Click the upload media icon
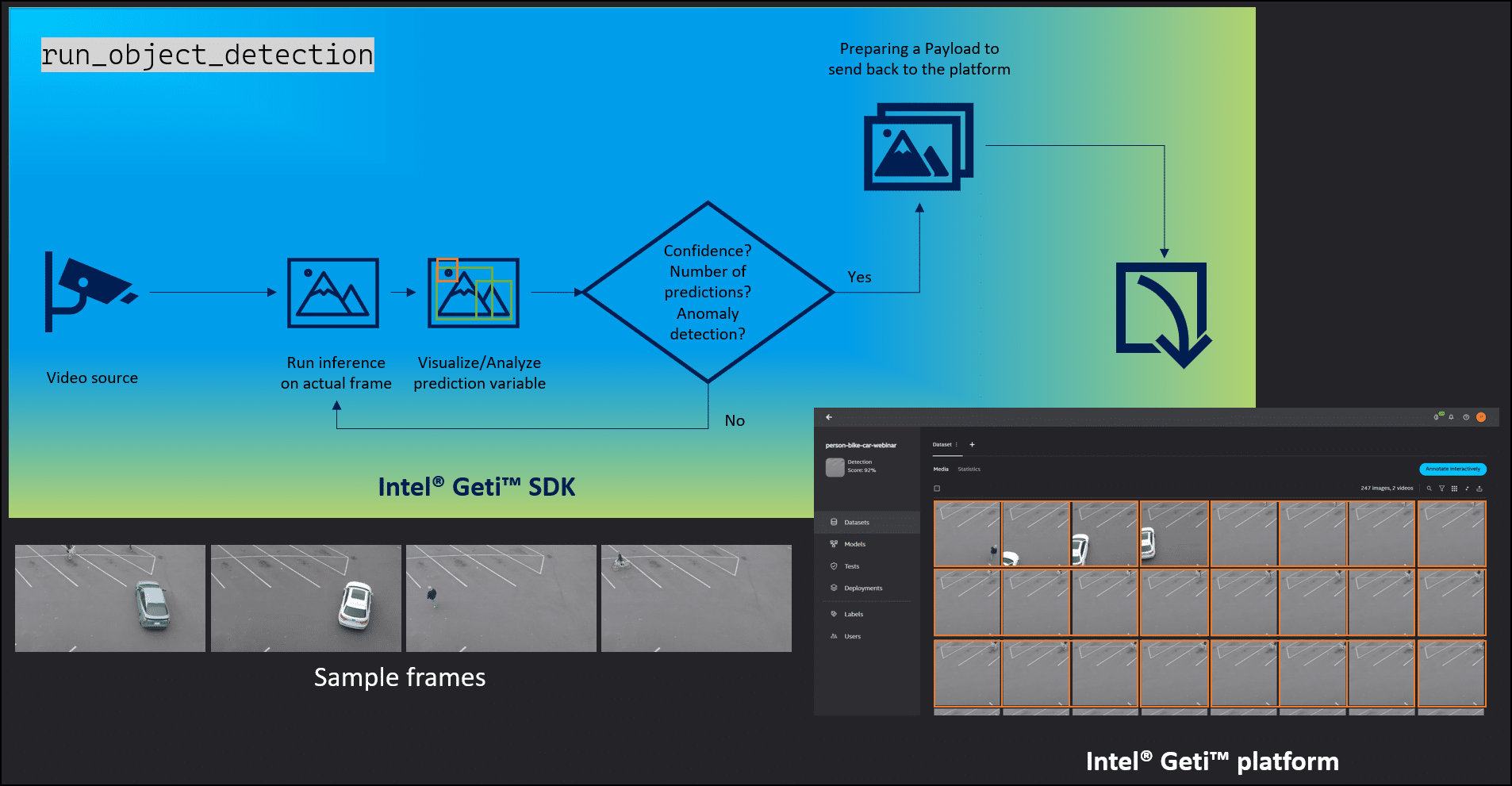The width and height of the screenshot is (1512, 786). coord(1479,489)
